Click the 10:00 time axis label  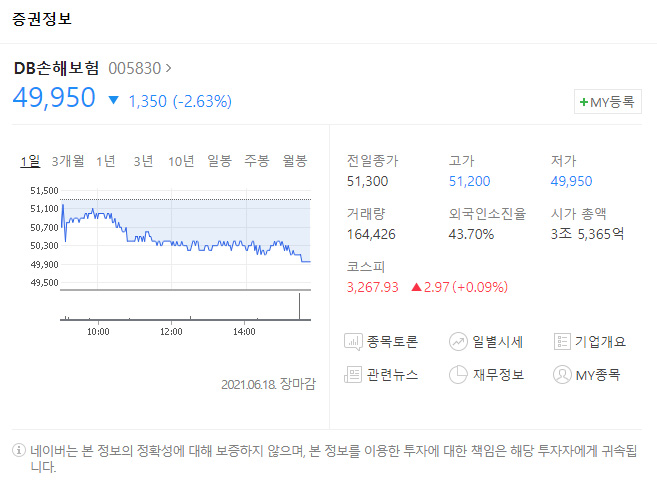pos(98,332)
